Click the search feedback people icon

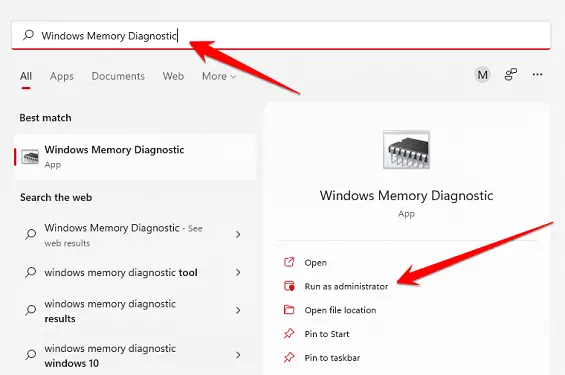point(511,75)
